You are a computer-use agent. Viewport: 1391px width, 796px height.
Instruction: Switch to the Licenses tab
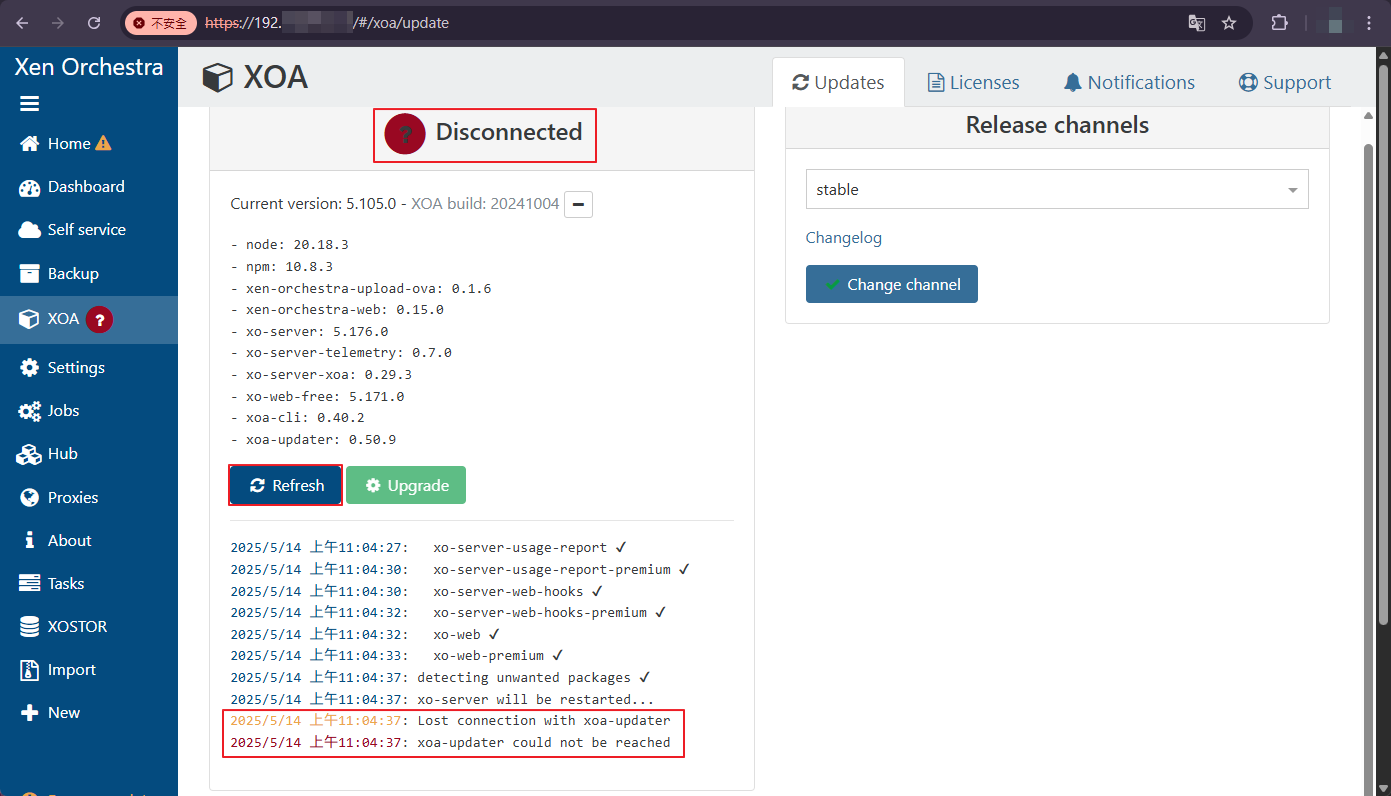(973, 83)
